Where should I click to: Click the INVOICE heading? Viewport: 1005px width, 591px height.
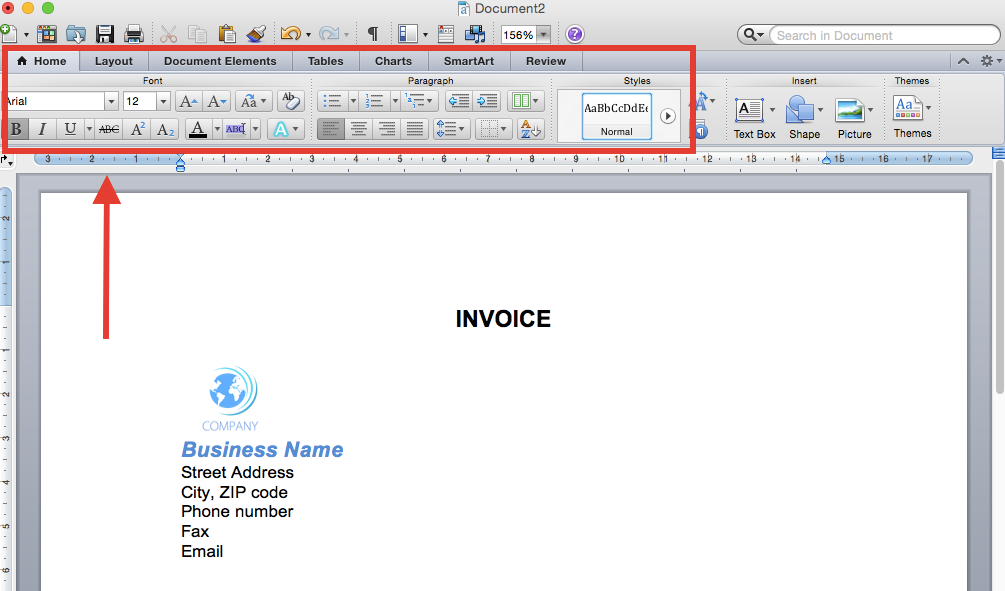[x=503, y=319]
